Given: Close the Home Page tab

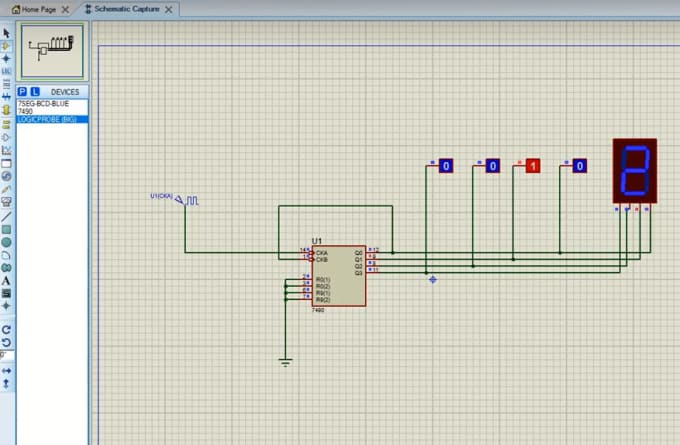Looking at the screenshot, I should [65, 10].
